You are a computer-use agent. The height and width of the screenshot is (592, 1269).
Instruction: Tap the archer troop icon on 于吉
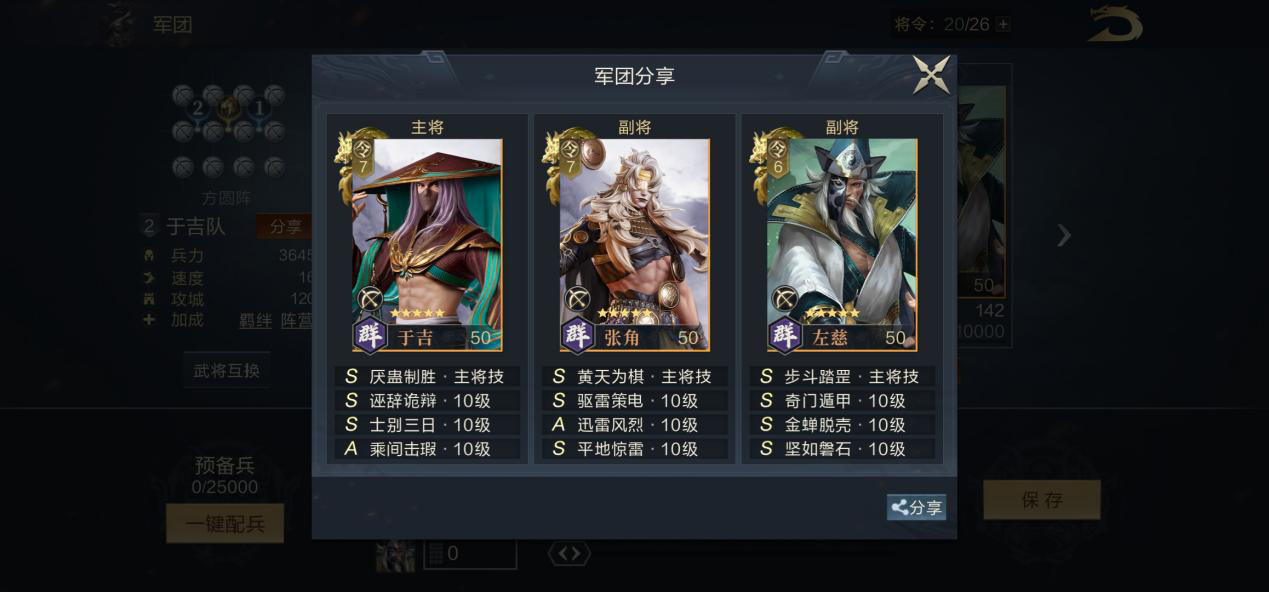click(x=370, y=299)
